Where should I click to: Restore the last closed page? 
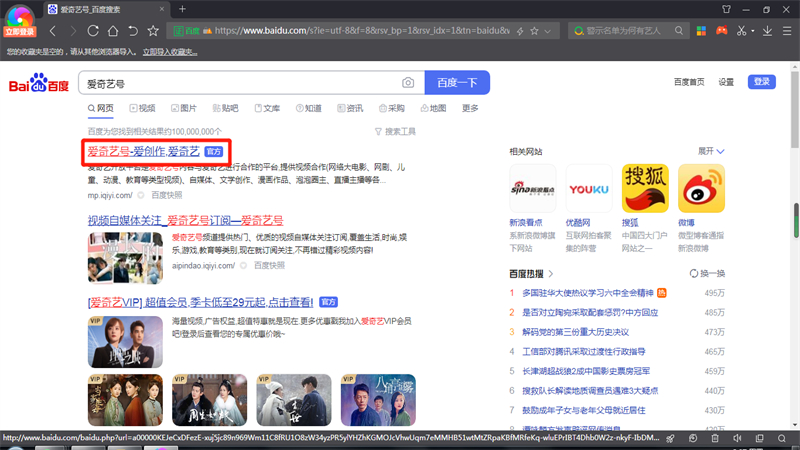[133, 31]
